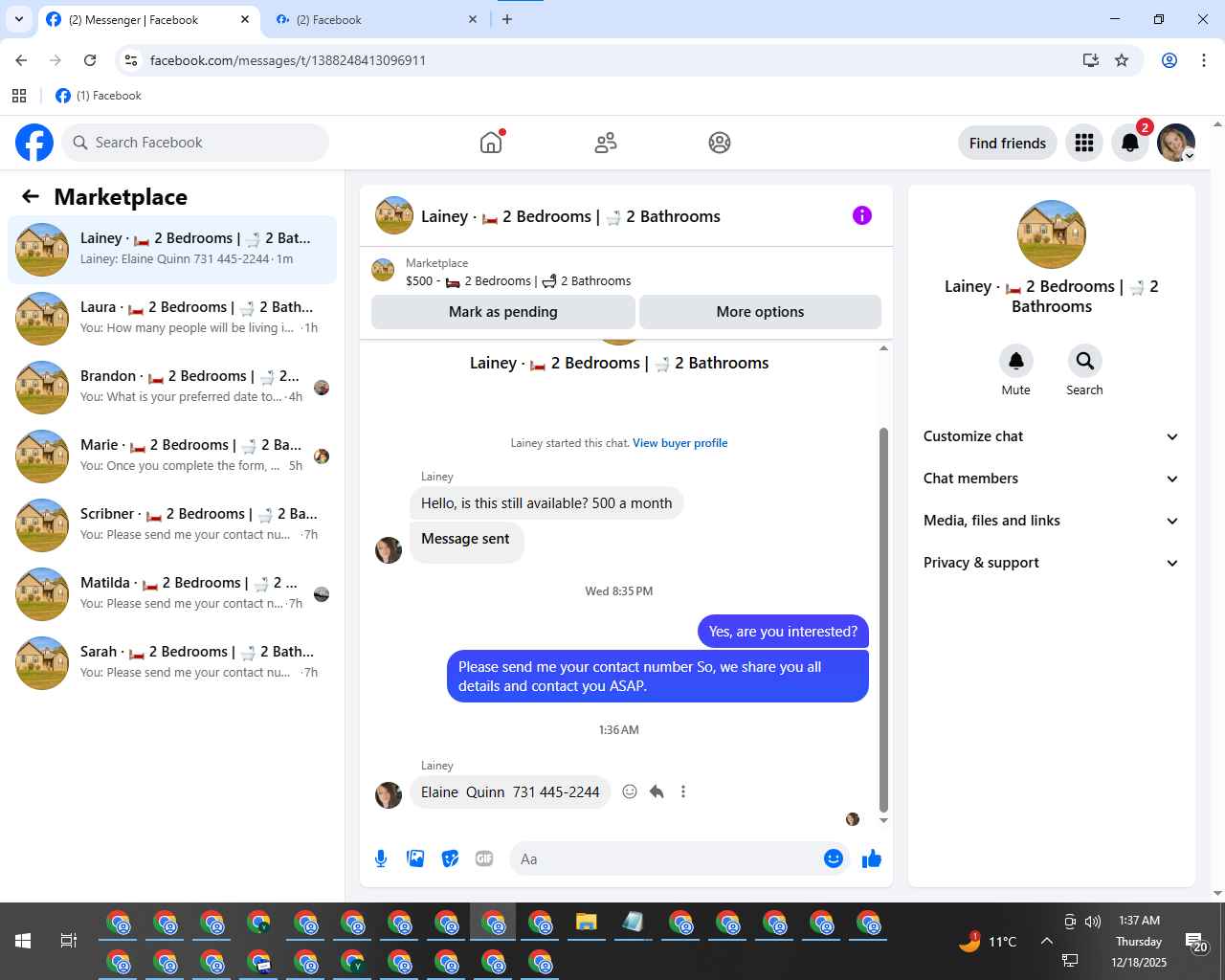Open volume control in system tray
Image resolution: width=1225 pixels, height=980 pixels.
click(1093, 922)
